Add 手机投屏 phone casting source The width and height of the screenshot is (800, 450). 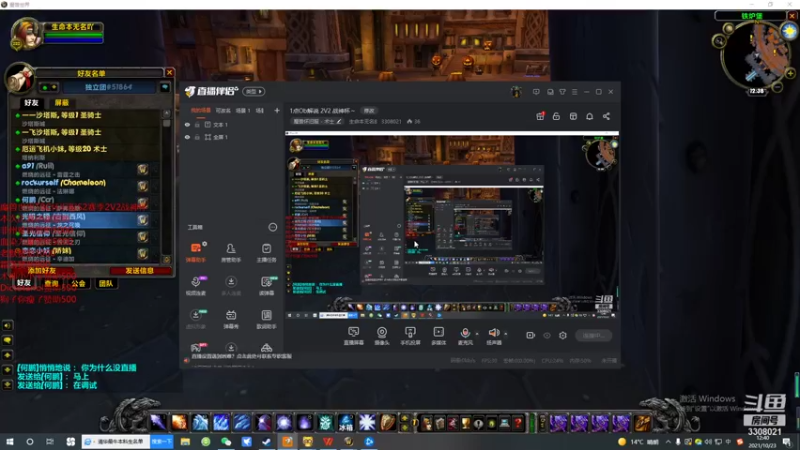[x=410, y=336]
